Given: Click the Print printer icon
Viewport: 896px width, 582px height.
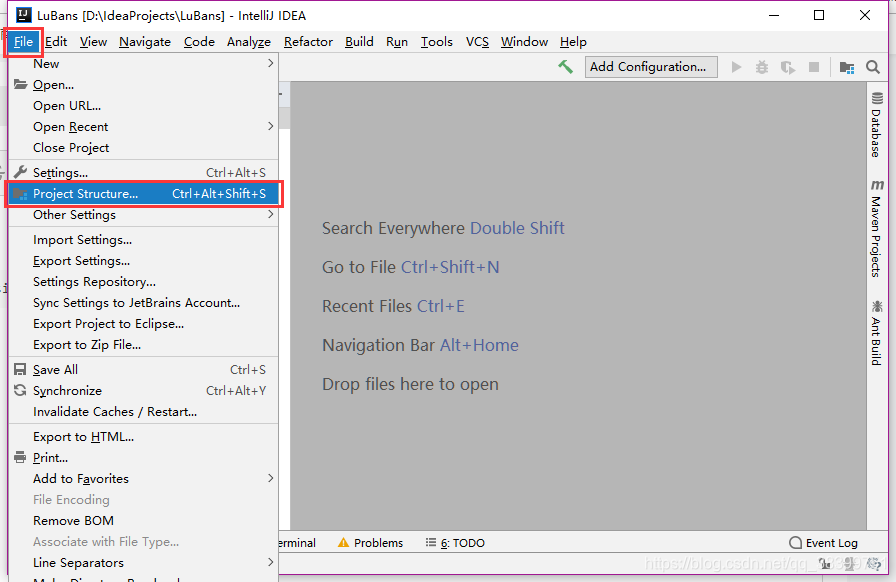Looking at the screenshot, I should pos(20,457).
